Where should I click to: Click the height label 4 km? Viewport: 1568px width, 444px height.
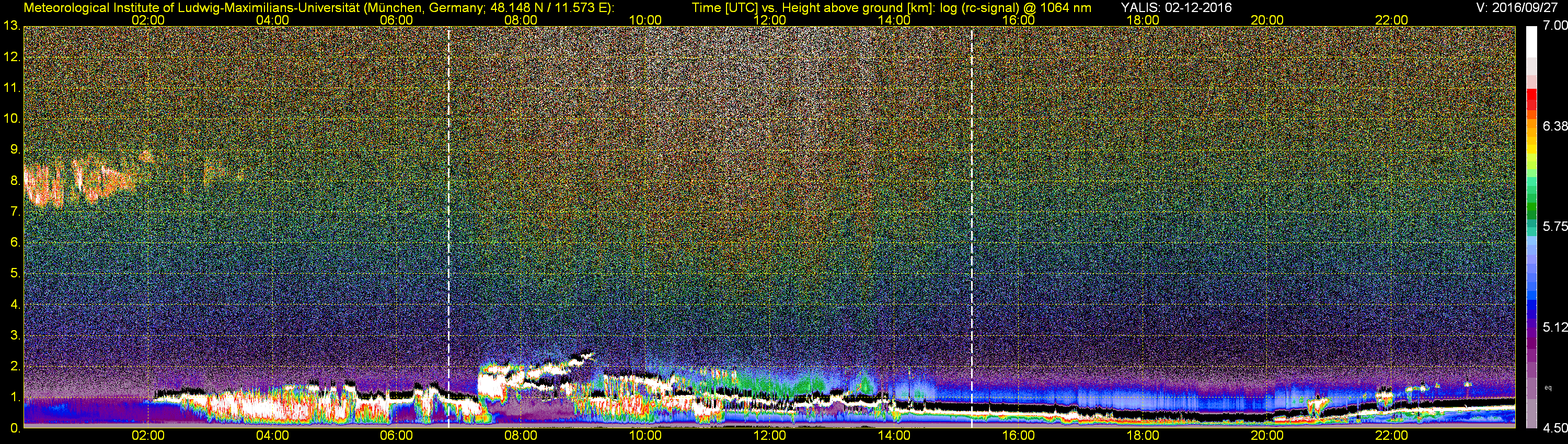[x=15, y=305]
